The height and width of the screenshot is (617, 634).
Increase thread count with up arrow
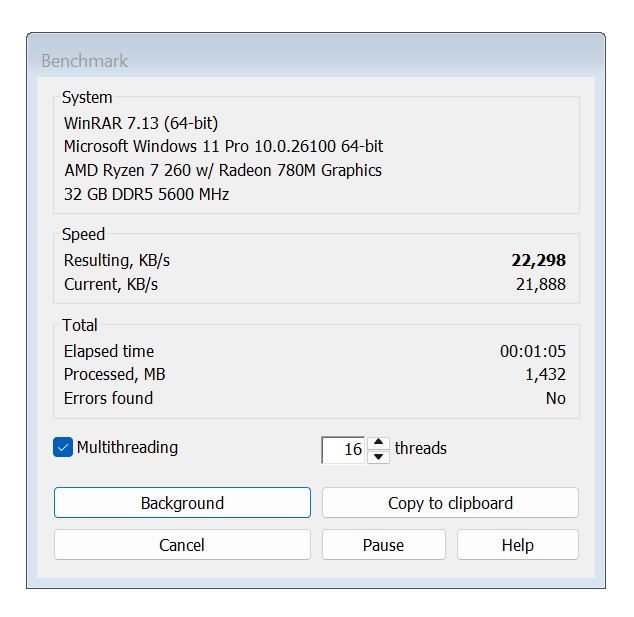click(x=378, y=443)
